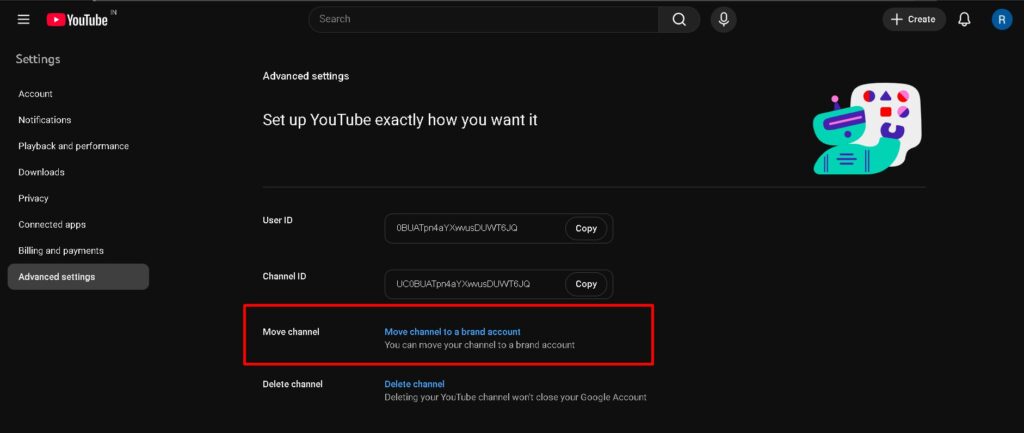The width and height of the screenshot is (1024, 433).
Task: Select Advanced settings in sidebar
Action: (78, 277)
